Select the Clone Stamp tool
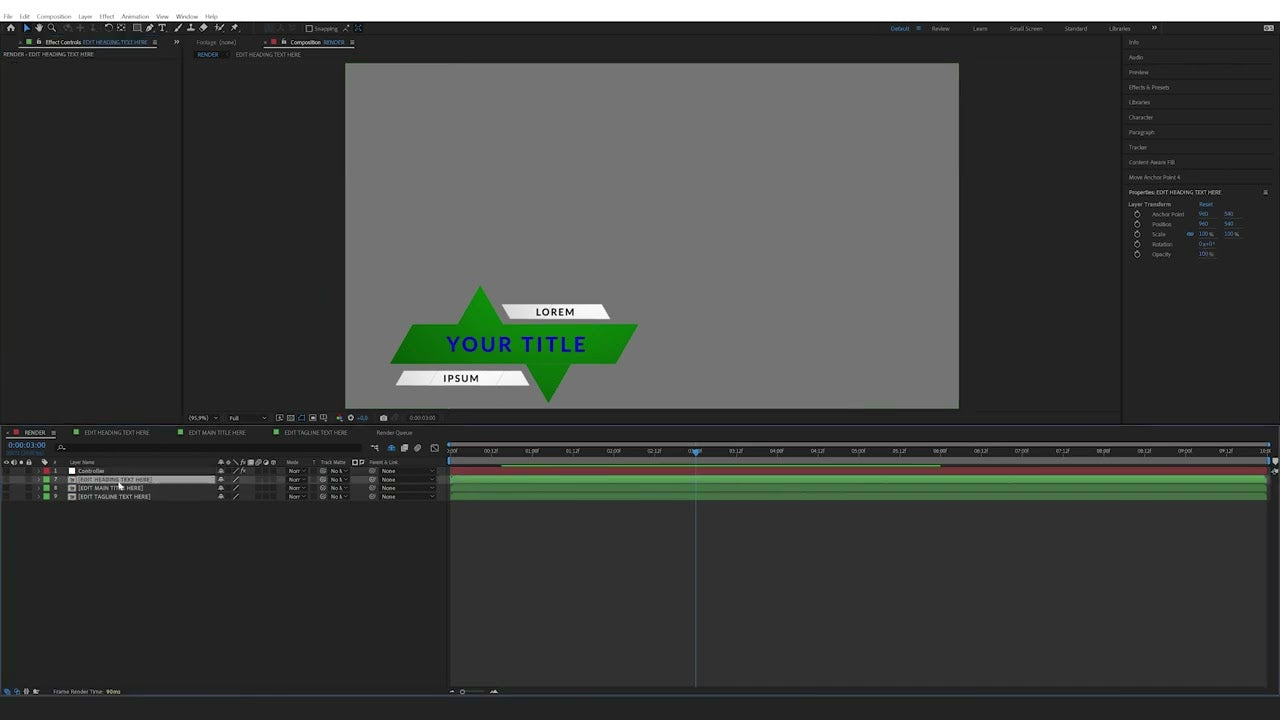 [x=191, y=28]
